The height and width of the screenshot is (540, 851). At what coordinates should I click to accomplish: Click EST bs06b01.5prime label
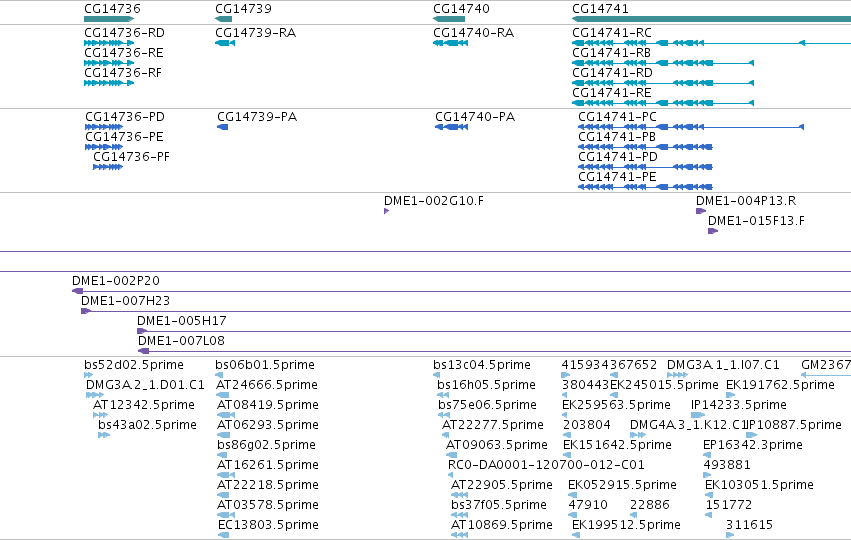tap(265, 365)
